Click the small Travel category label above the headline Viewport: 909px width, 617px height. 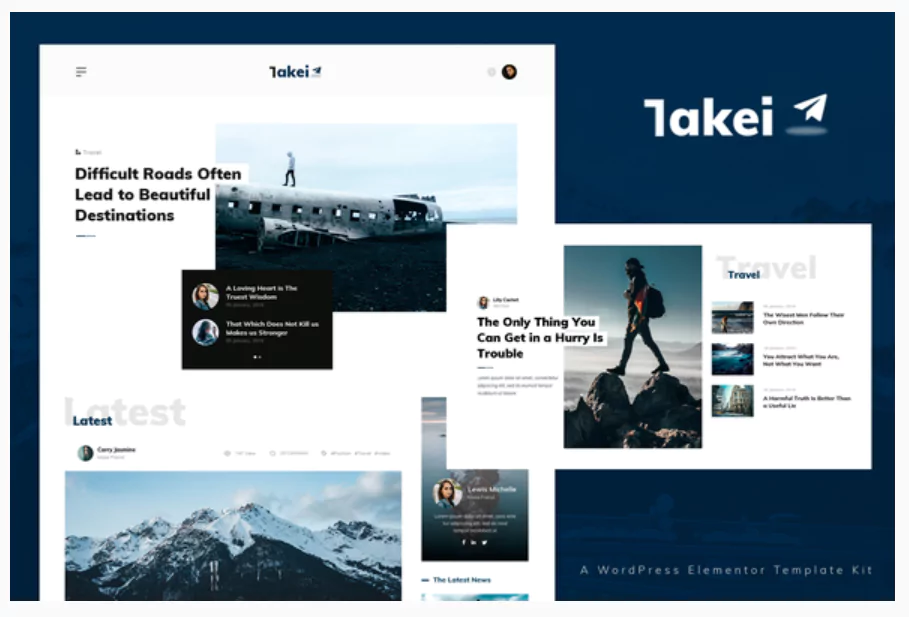click(88, 153)
